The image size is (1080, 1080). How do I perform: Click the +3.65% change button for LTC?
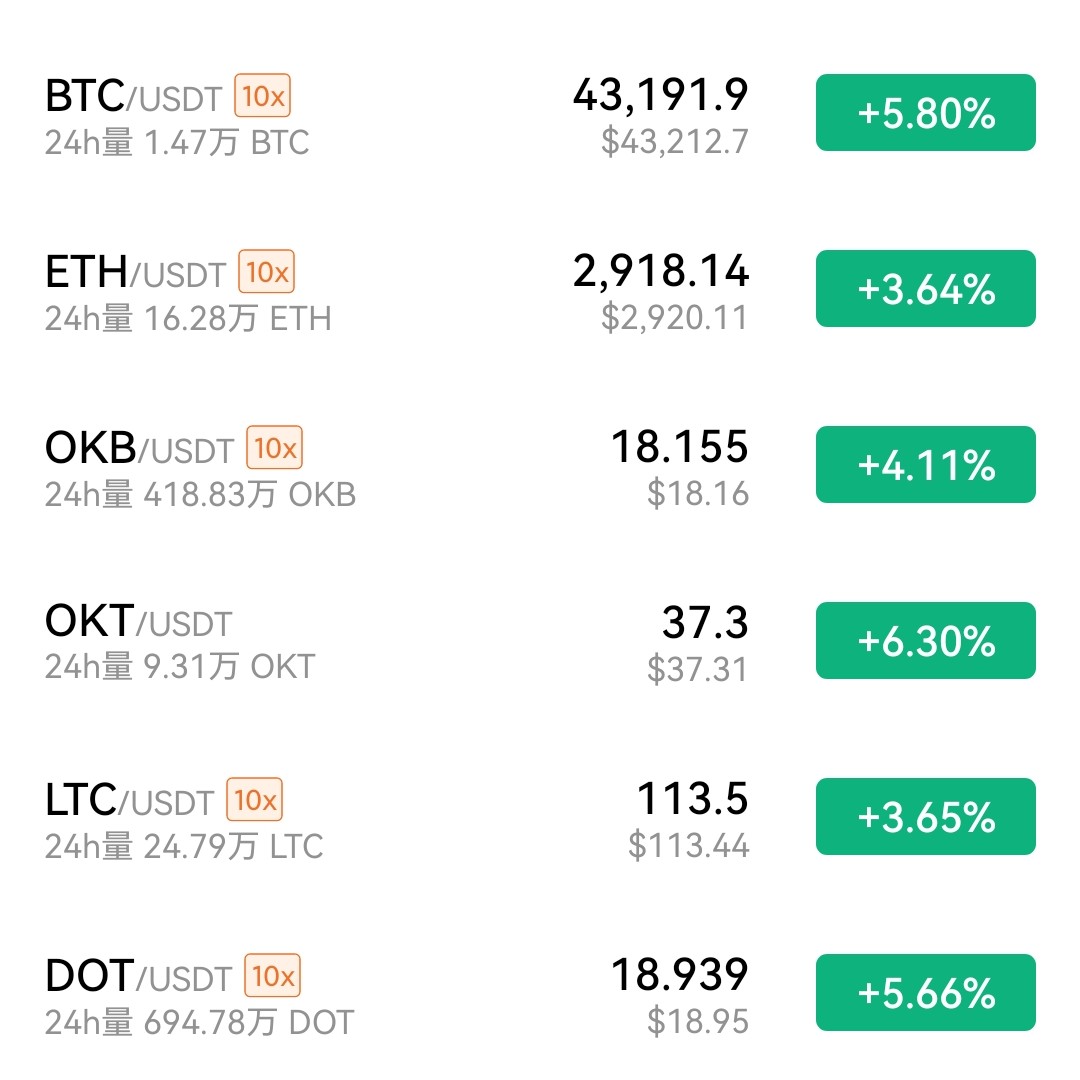pos(926,816)
